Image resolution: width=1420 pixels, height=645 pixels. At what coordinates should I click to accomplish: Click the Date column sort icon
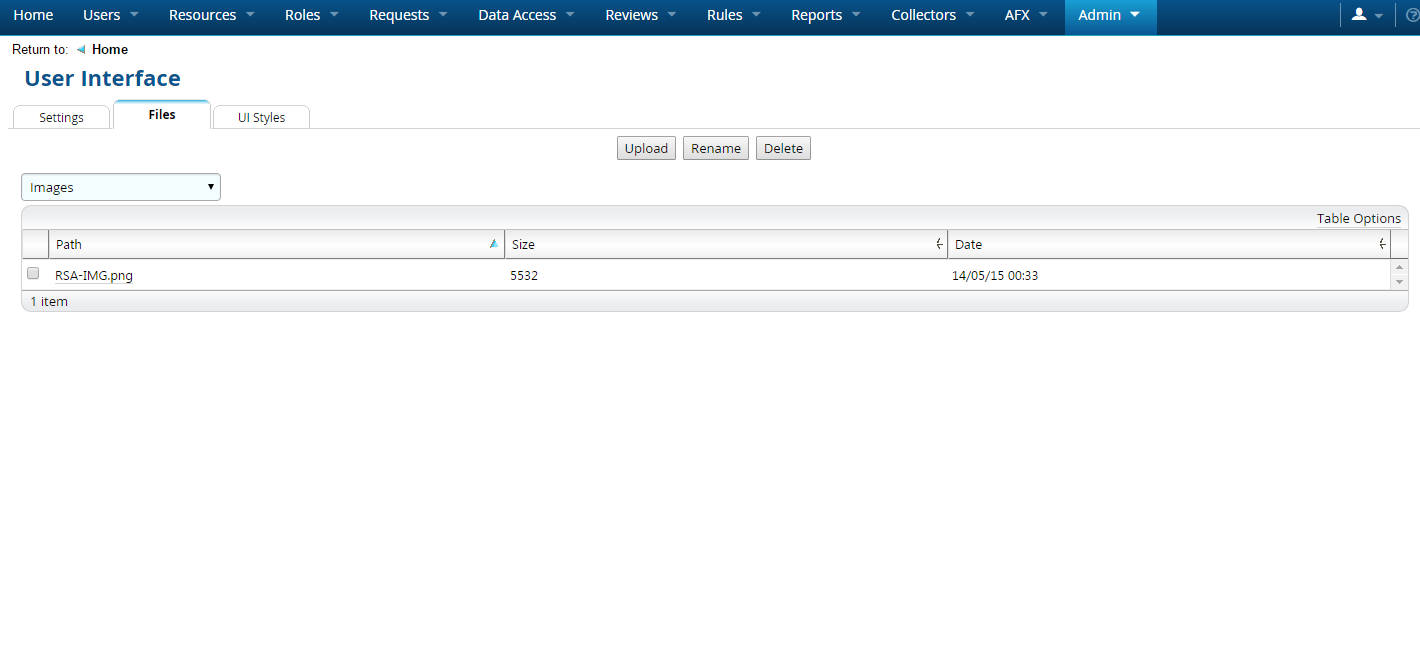click(x=1382, y=244)
